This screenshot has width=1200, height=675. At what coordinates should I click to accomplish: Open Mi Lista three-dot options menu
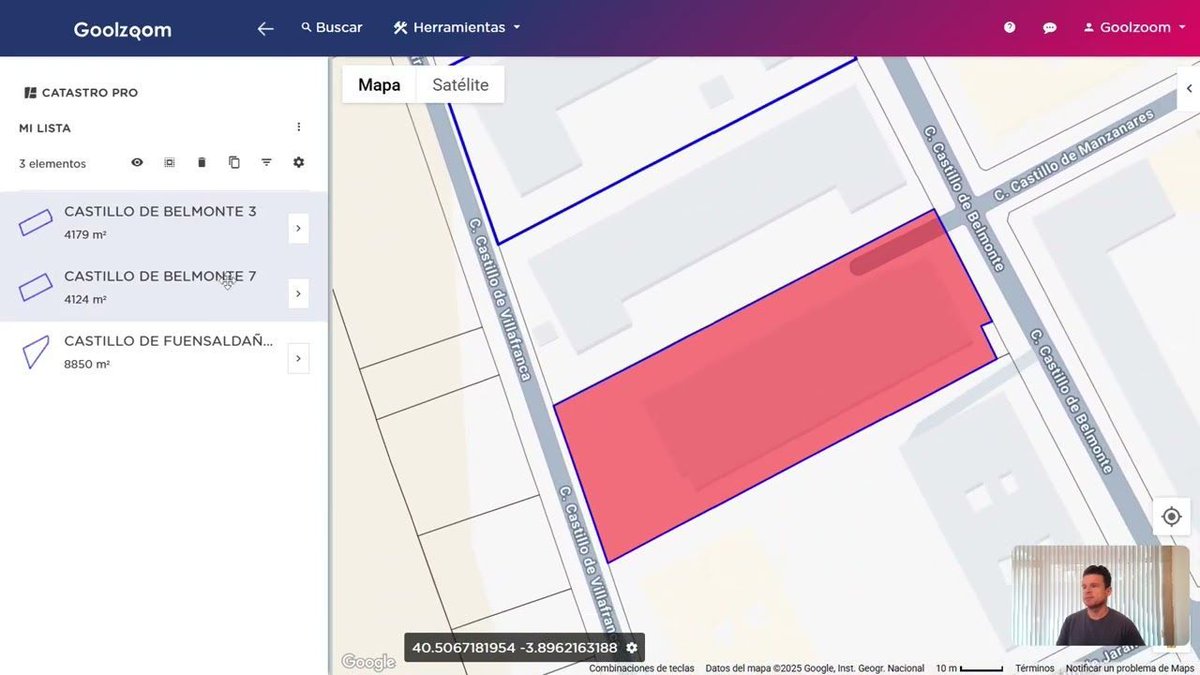tap(298, 127)
